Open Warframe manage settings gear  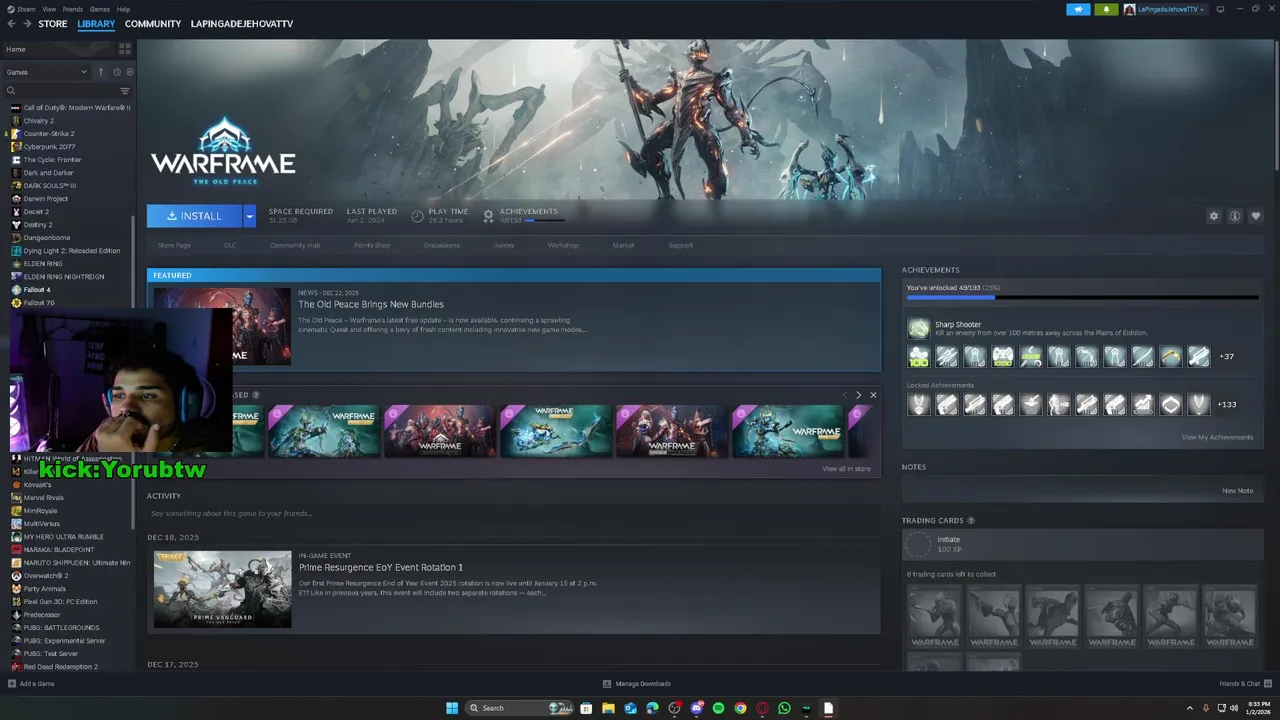(x=1214, y=216)
